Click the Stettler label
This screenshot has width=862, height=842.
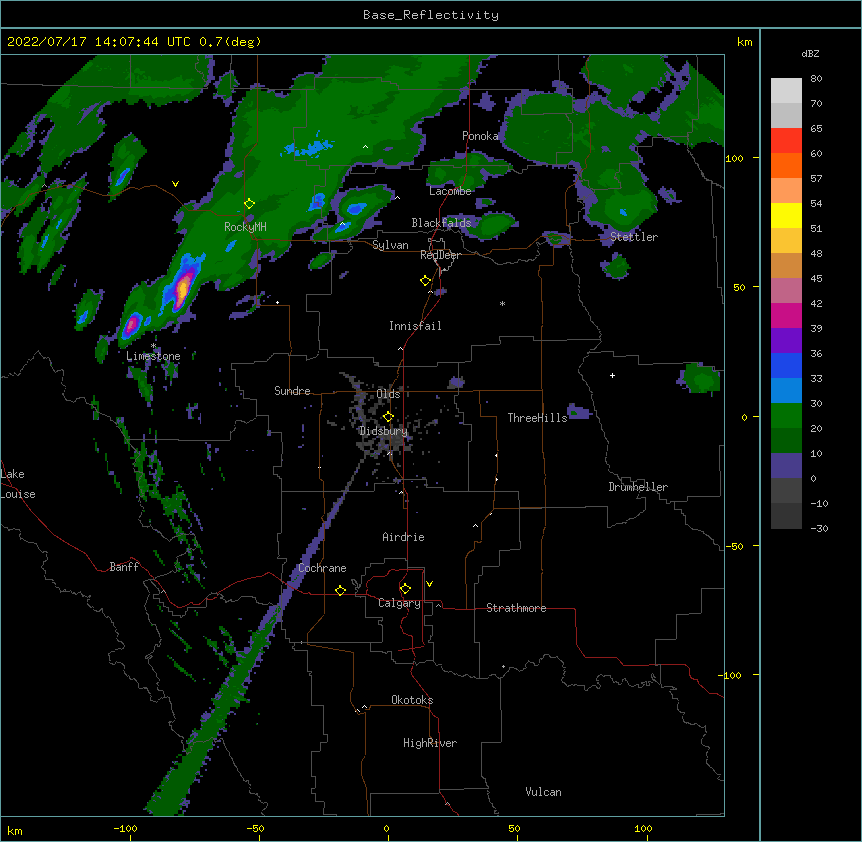click(634, 237)
